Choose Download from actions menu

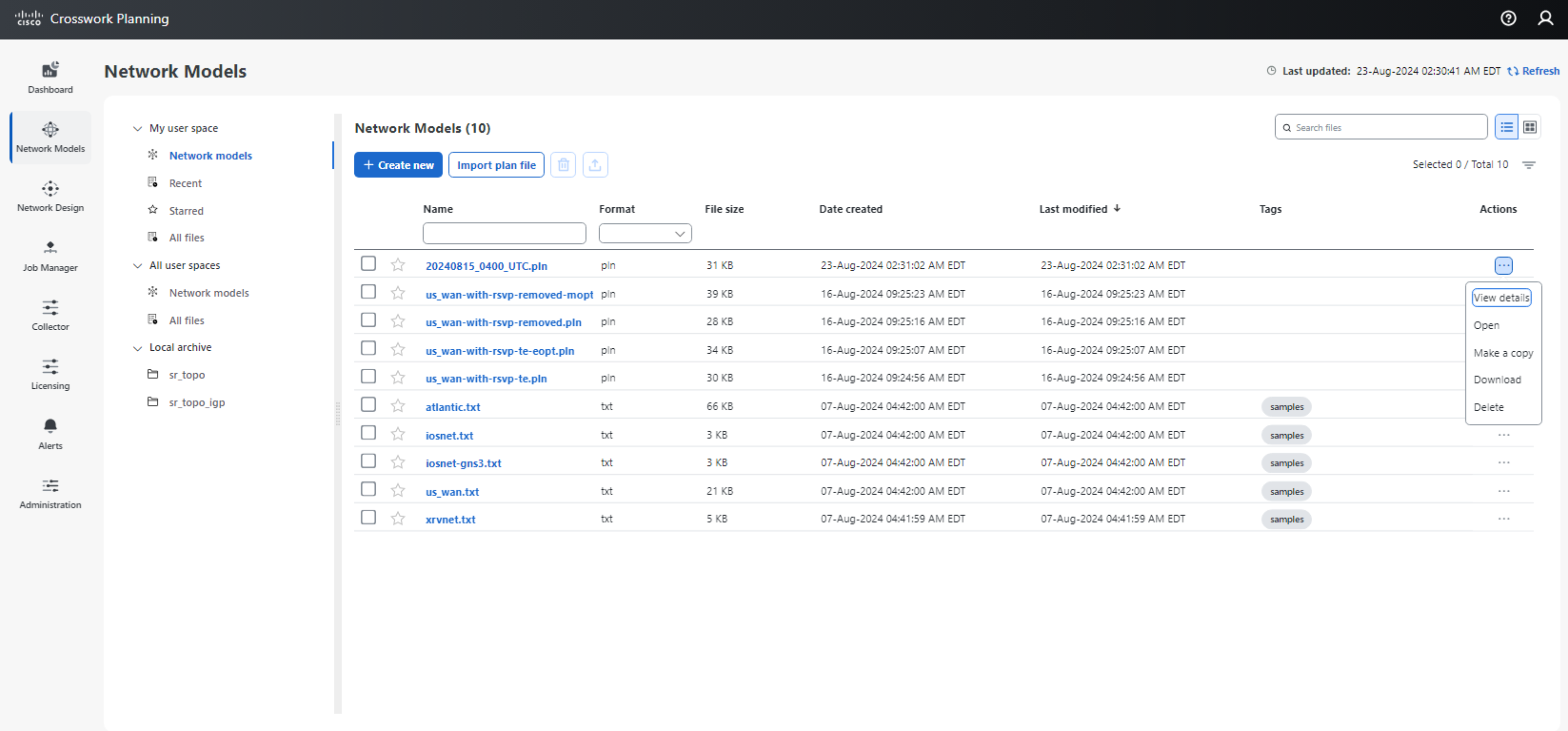click(1497, 379)
